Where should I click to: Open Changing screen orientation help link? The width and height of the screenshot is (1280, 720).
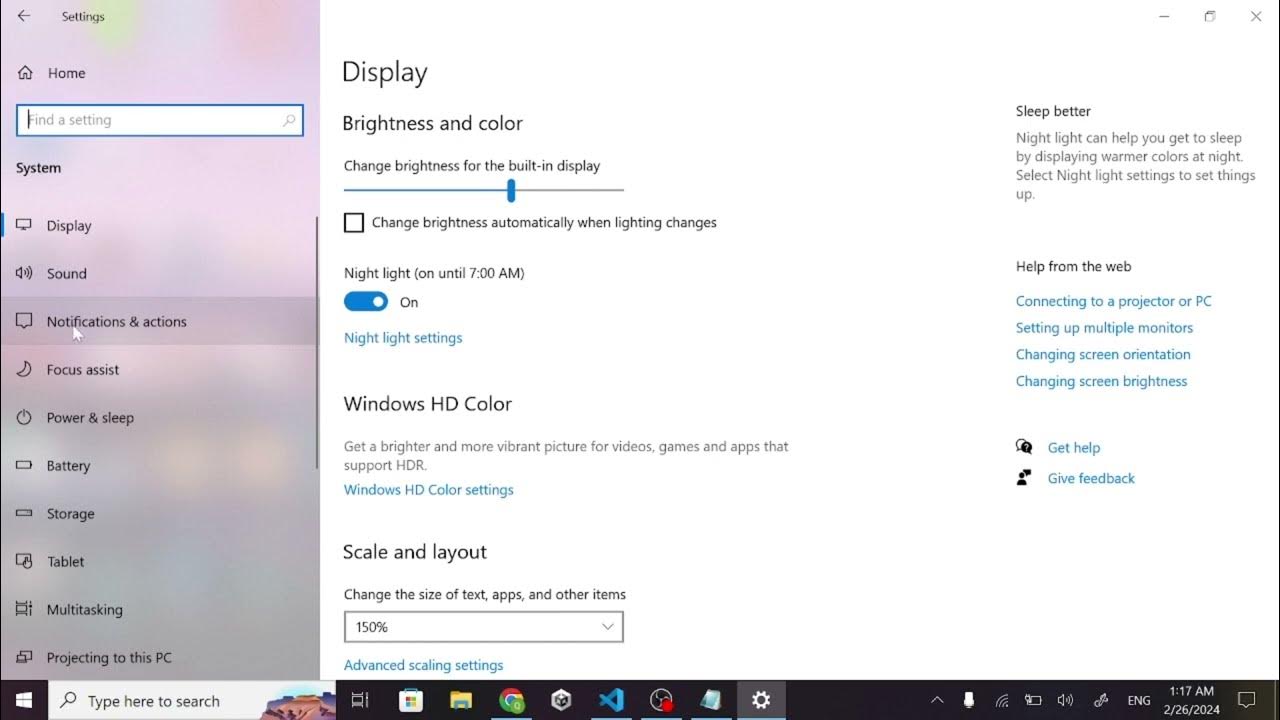tap(1103, 354)
